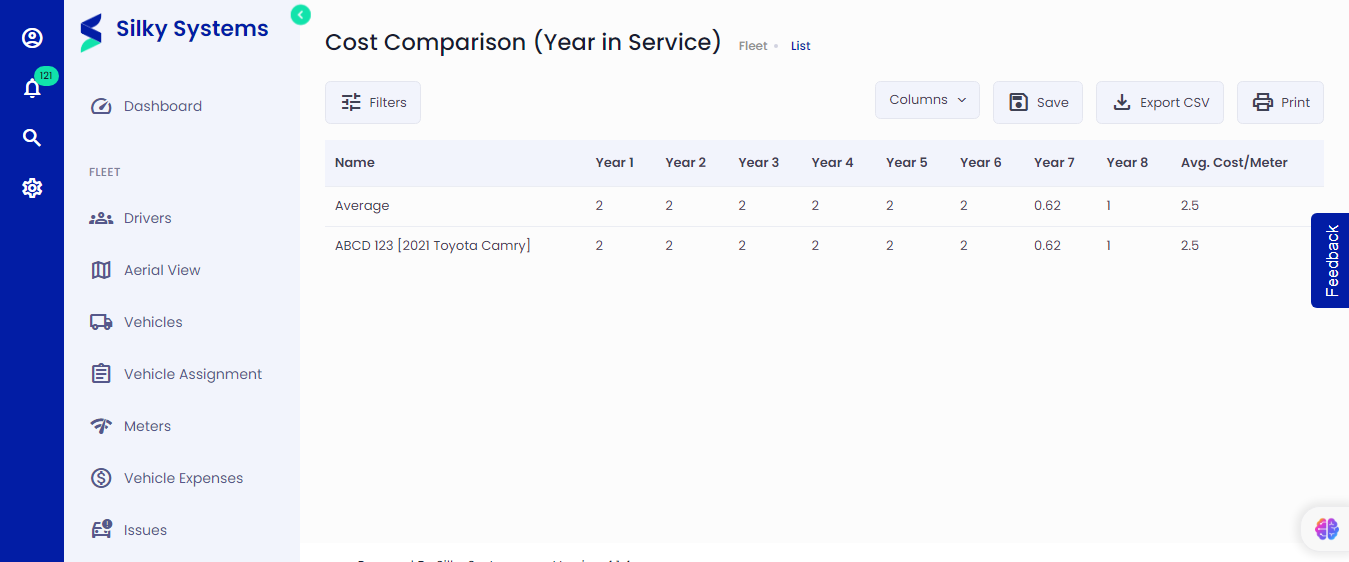The width and height of the screenshot is (1349, 562).
Task: Click the Silky Systems logo
Action: pyautogui.click(x=174, y=31)
